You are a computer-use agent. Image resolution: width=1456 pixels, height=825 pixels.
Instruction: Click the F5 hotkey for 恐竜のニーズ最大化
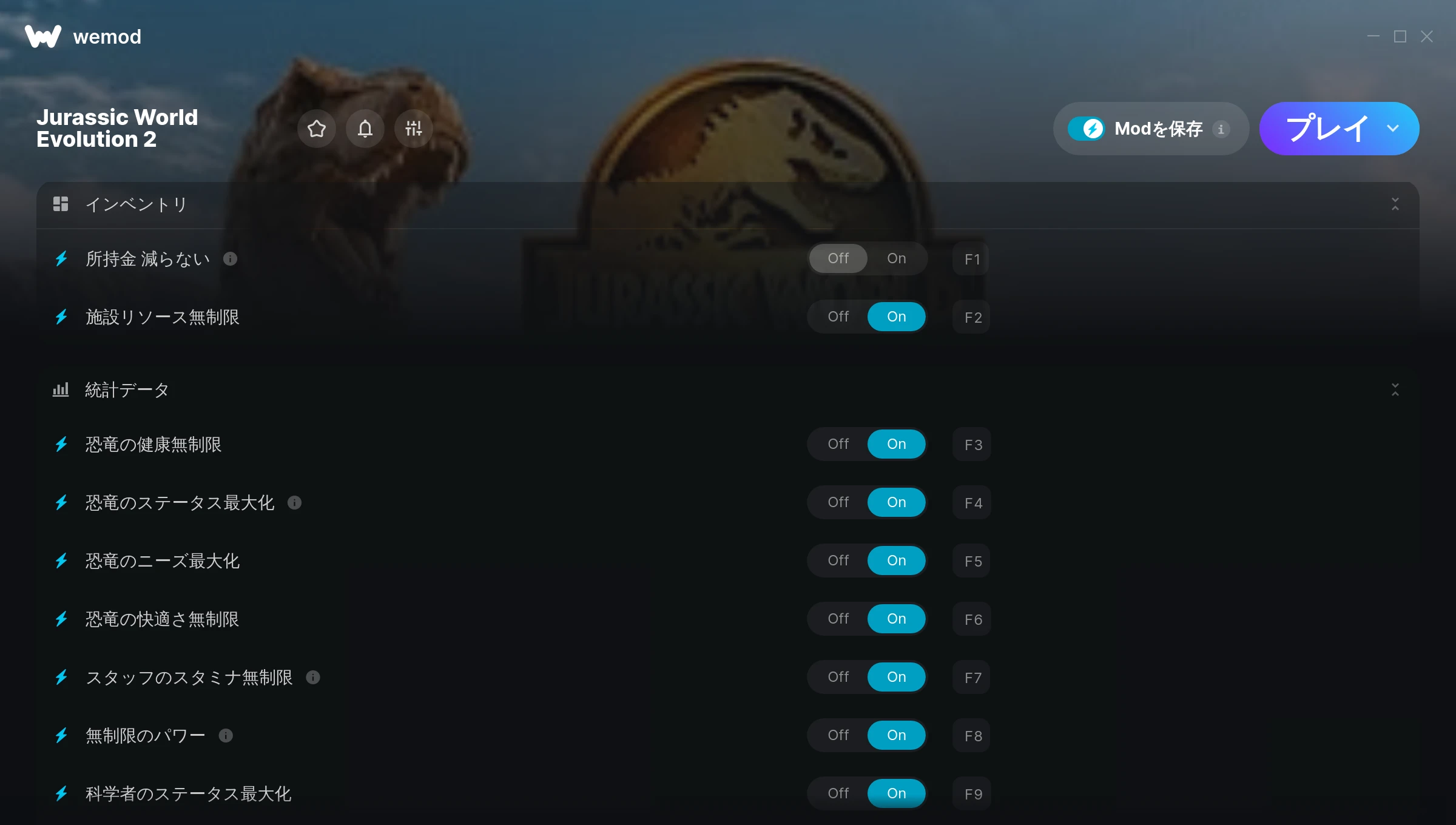click(x=972, y=561)
